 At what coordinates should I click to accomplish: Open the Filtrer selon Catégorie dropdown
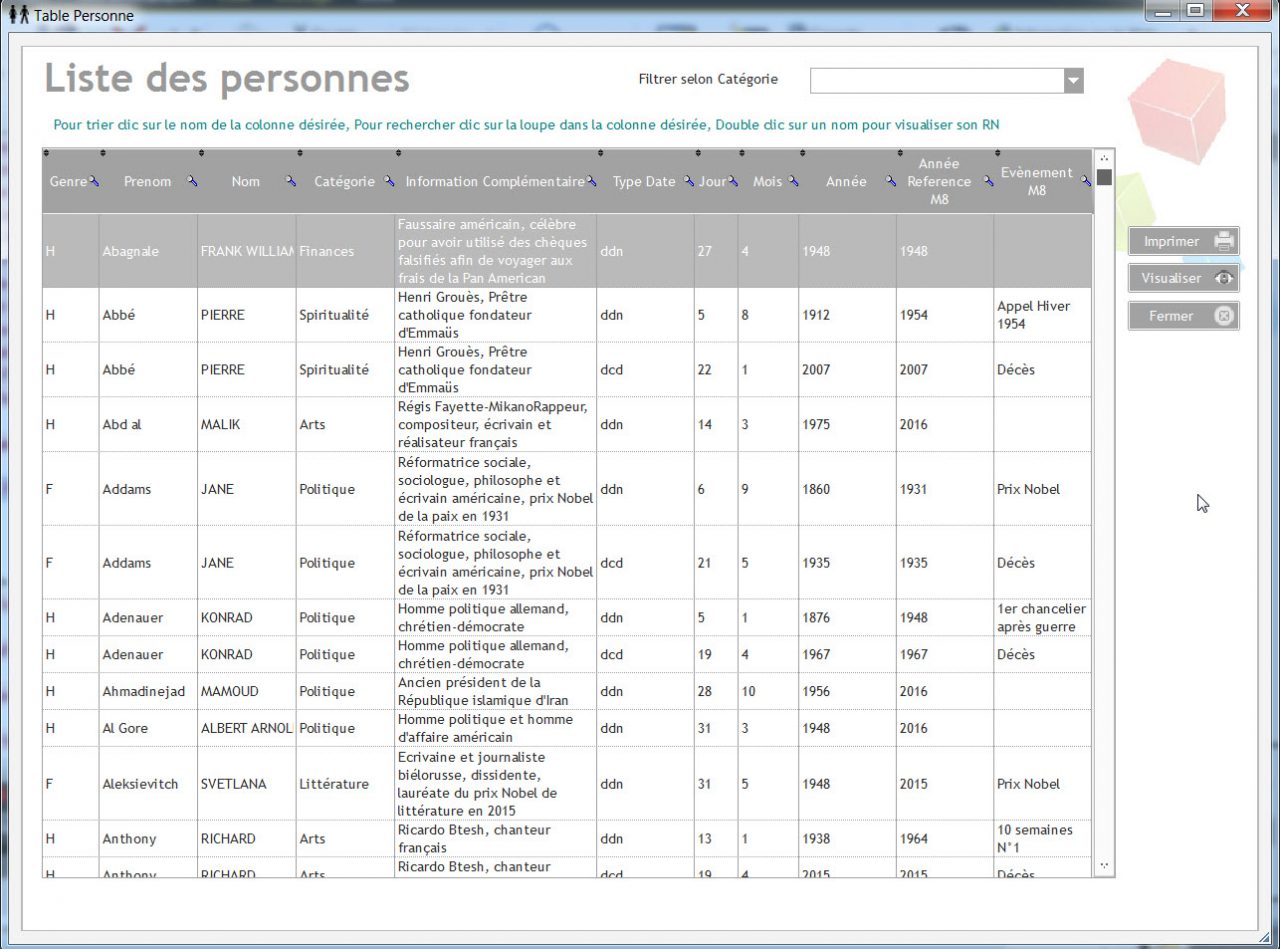point(1073,80)
